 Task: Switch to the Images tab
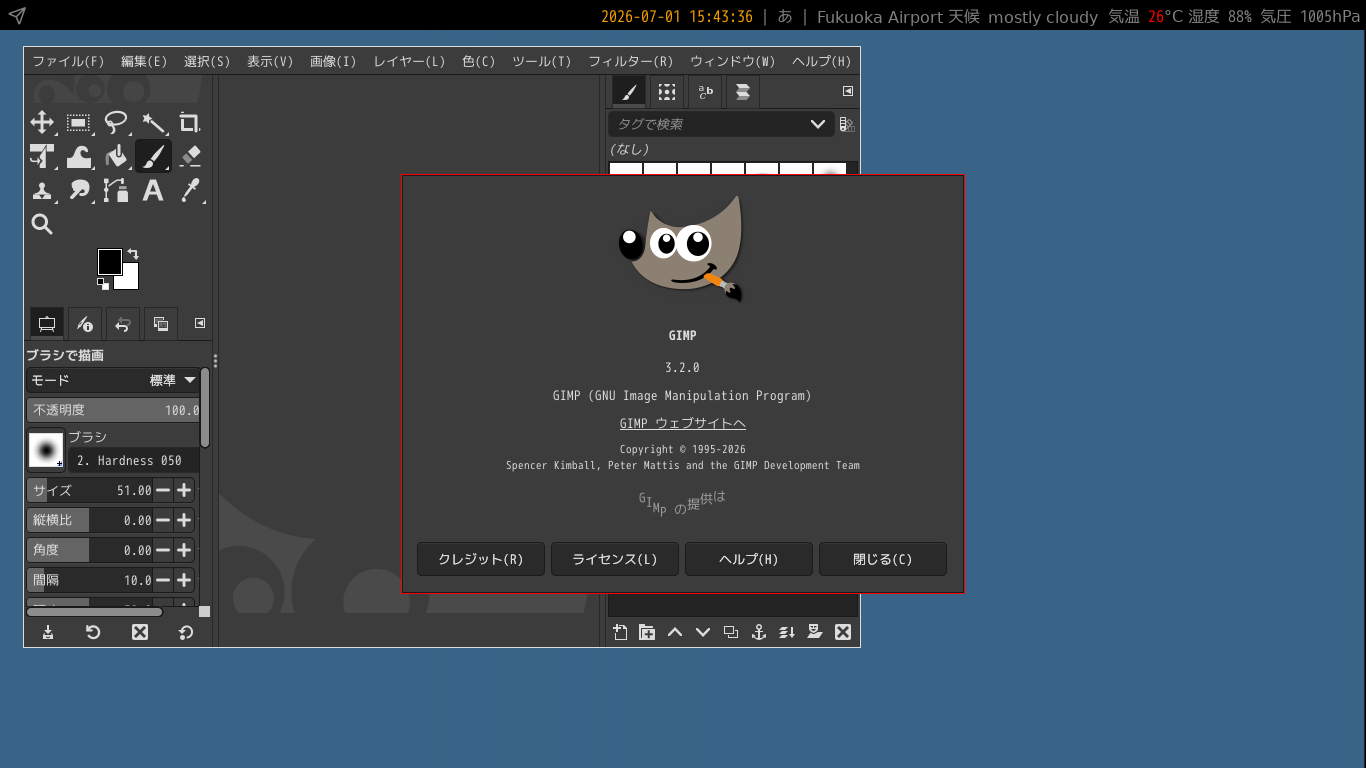pos(160,323)
